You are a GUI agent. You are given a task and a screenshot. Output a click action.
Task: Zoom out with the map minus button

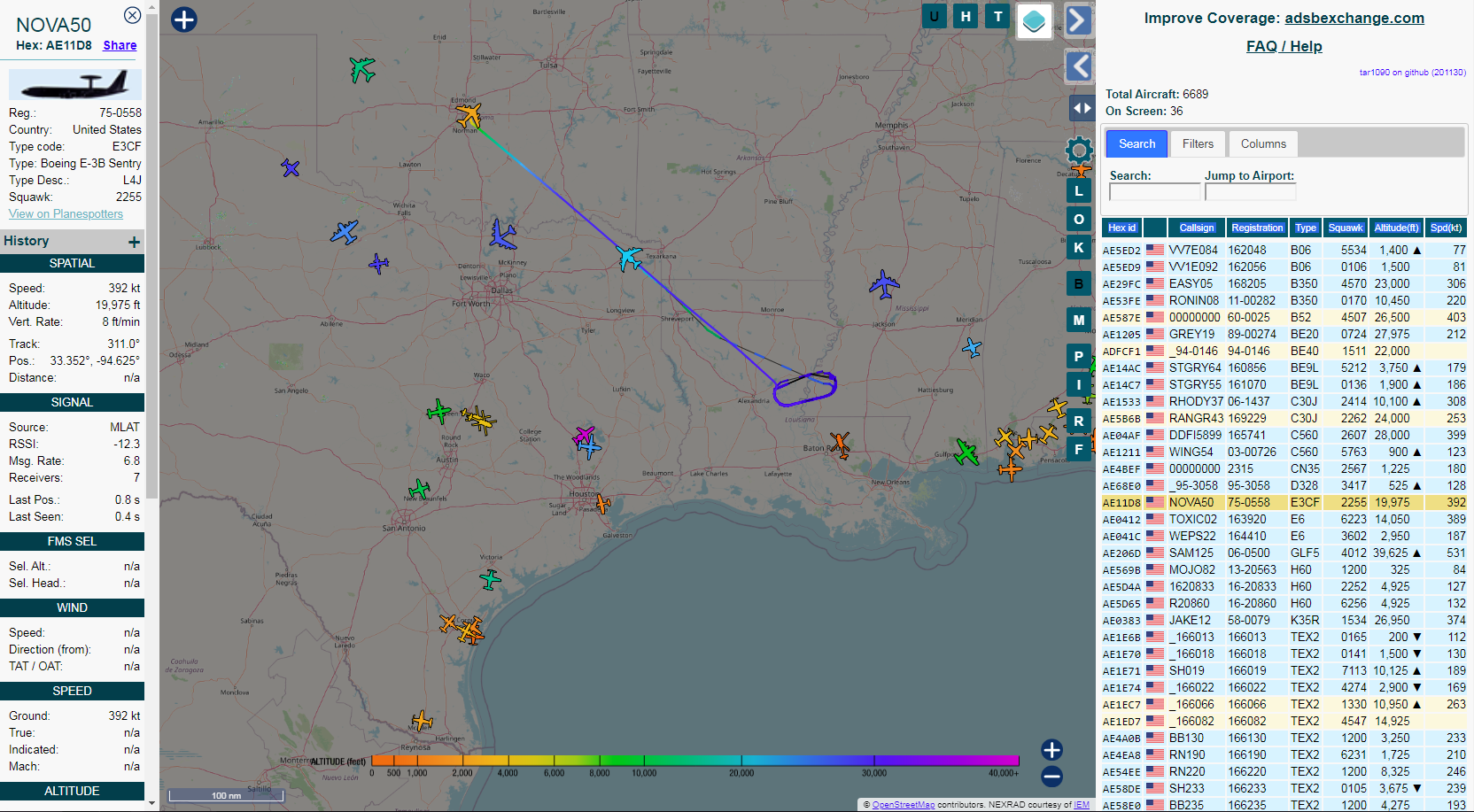(1051, 777)
